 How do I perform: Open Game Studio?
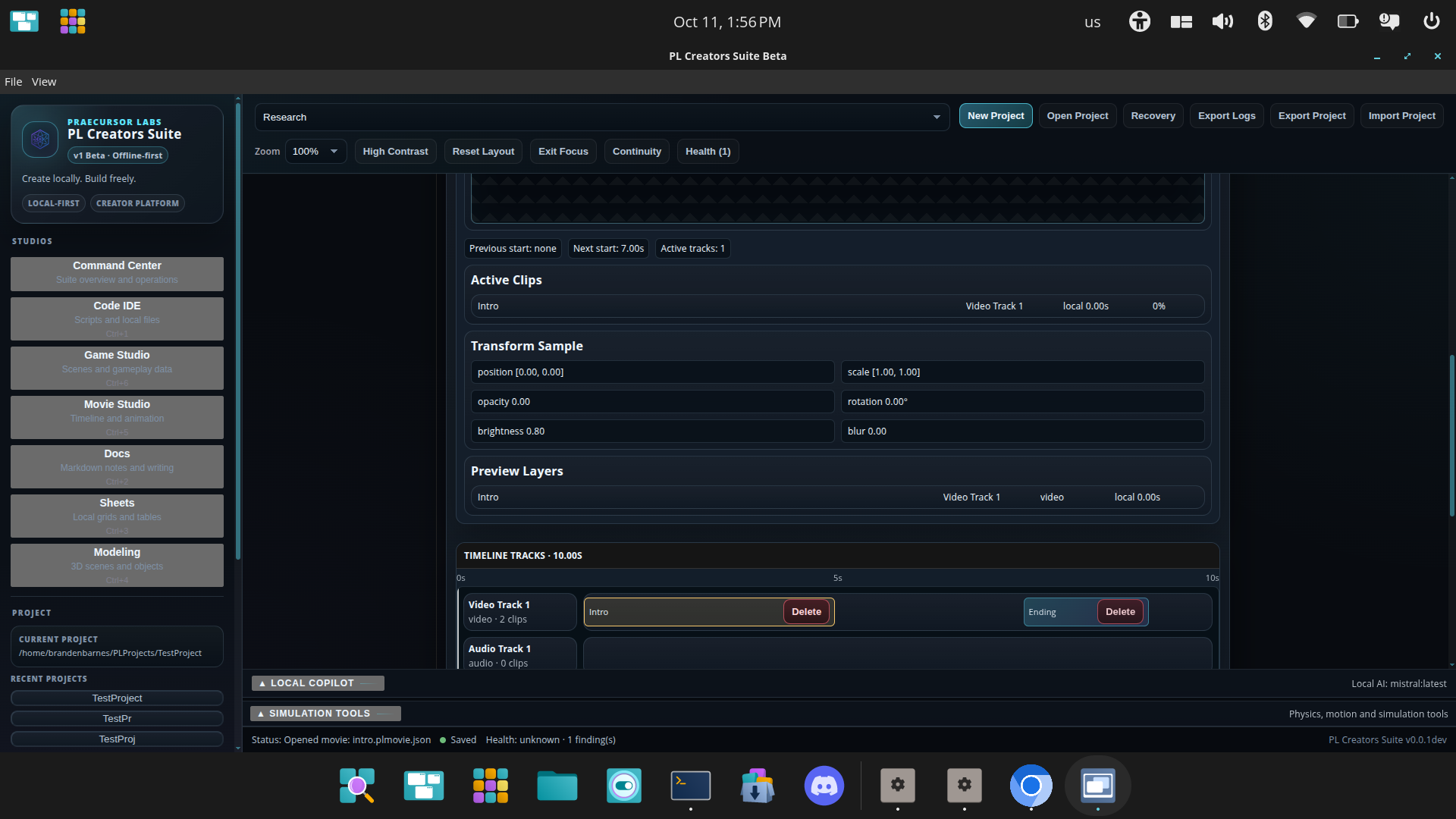117,368
